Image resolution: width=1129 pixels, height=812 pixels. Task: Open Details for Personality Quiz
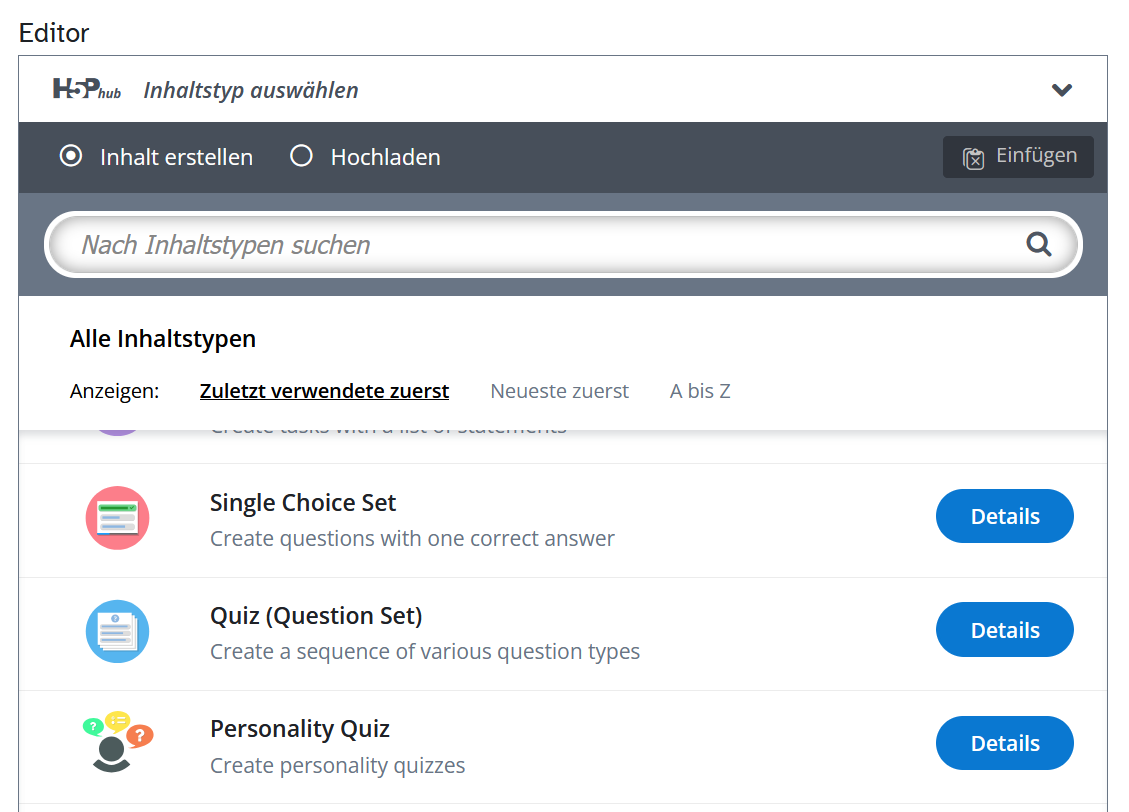pos(1004,743)
